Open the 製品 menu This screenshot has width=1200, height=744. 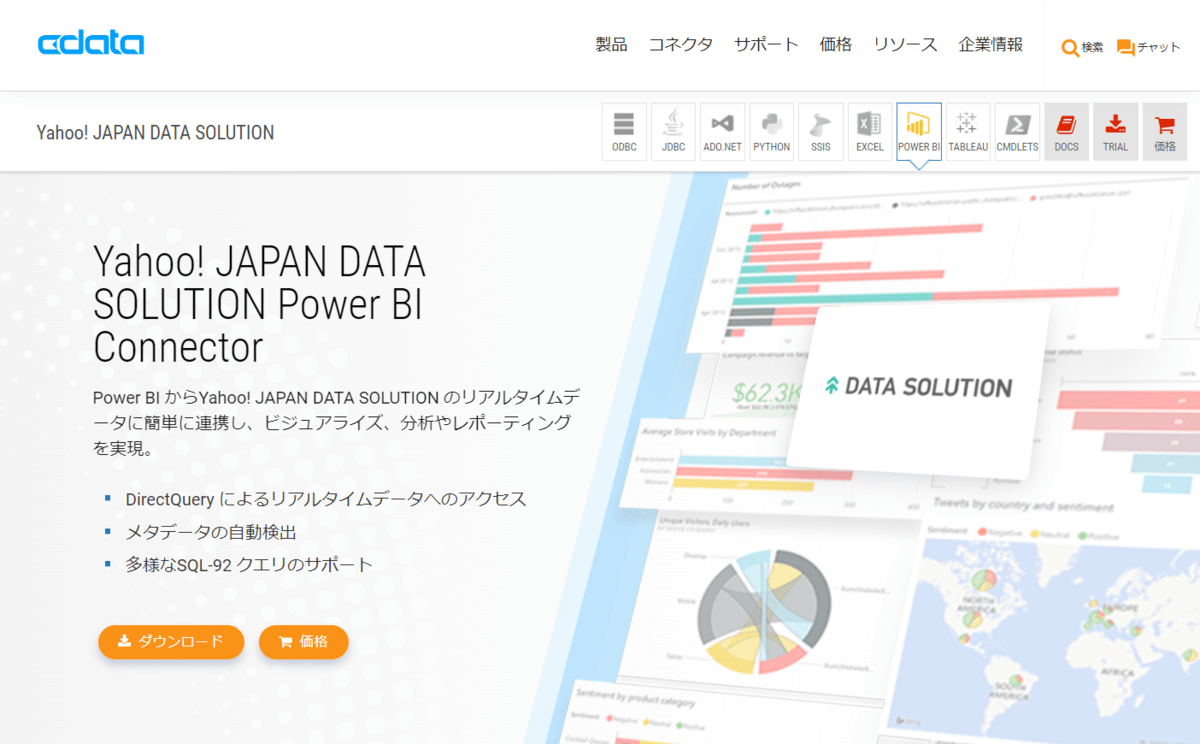click(x=611, y=44)
